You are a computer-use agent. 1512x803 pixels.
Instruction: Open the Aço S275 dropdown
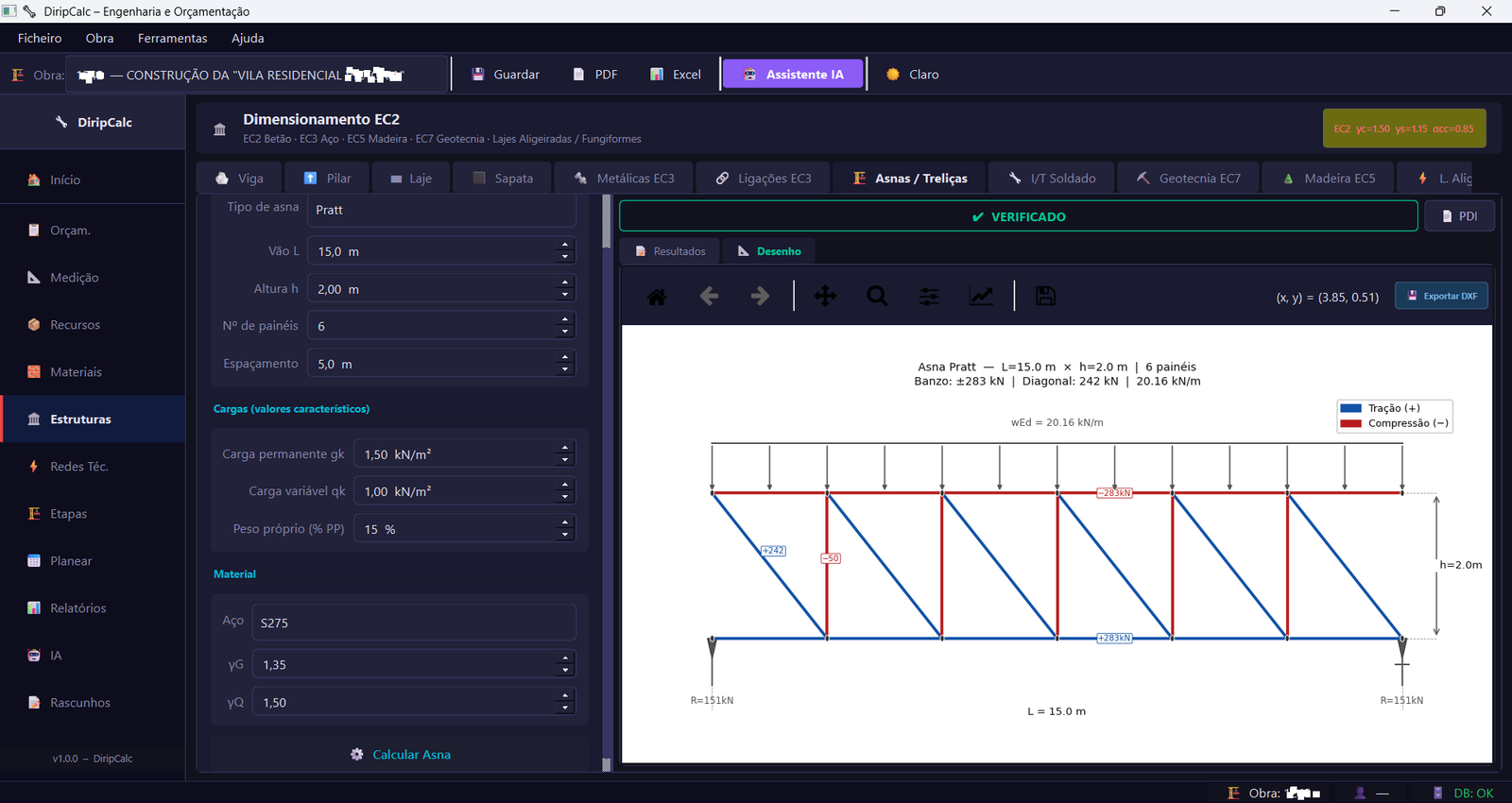414,623
